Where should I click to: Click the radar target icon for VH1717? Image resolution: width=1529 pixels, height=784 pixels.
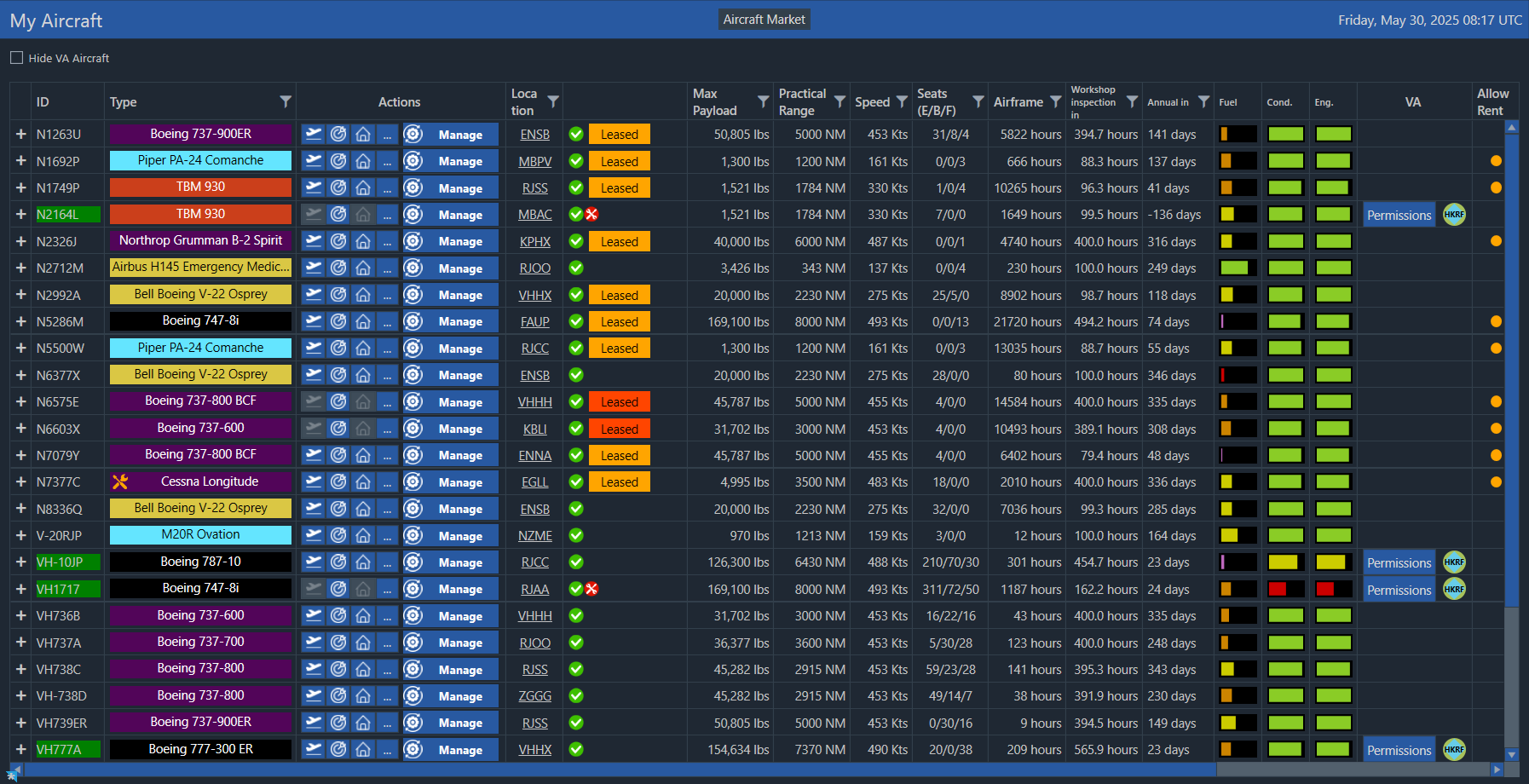[338, 589]
